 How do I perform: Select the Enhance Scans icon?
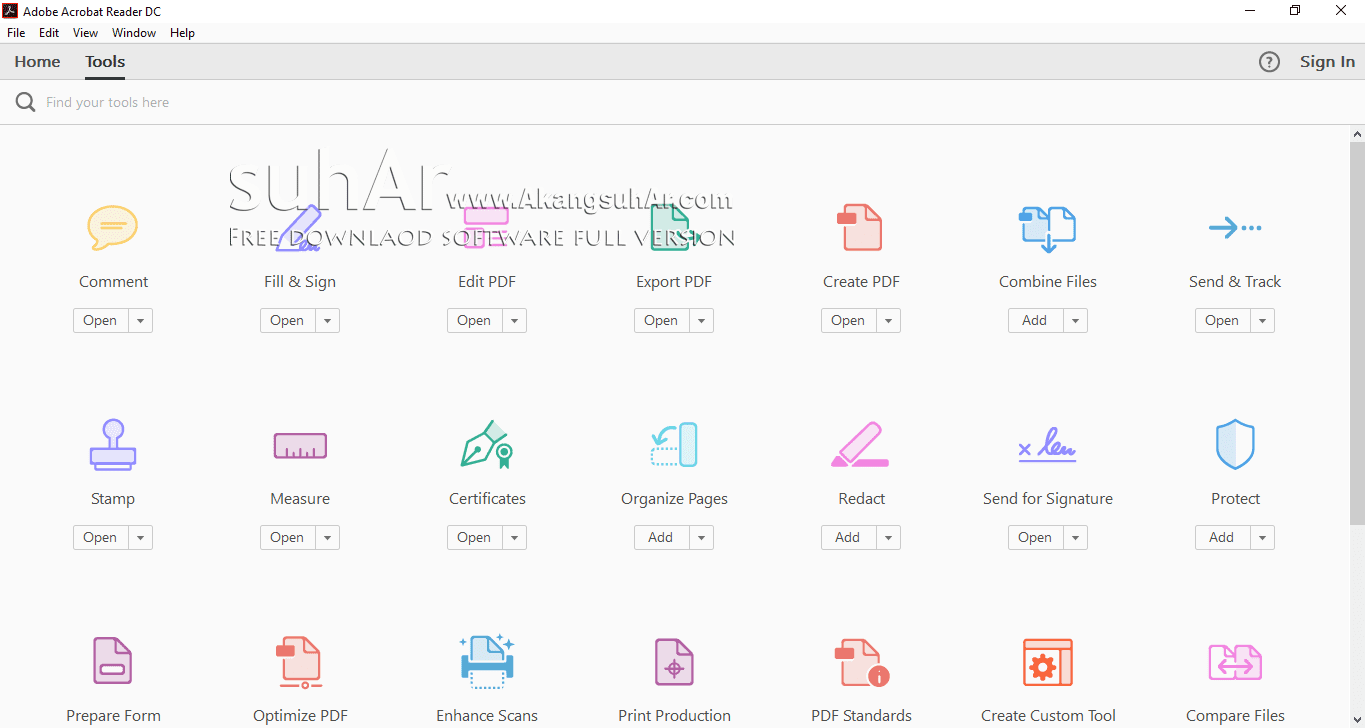[487, 662]
